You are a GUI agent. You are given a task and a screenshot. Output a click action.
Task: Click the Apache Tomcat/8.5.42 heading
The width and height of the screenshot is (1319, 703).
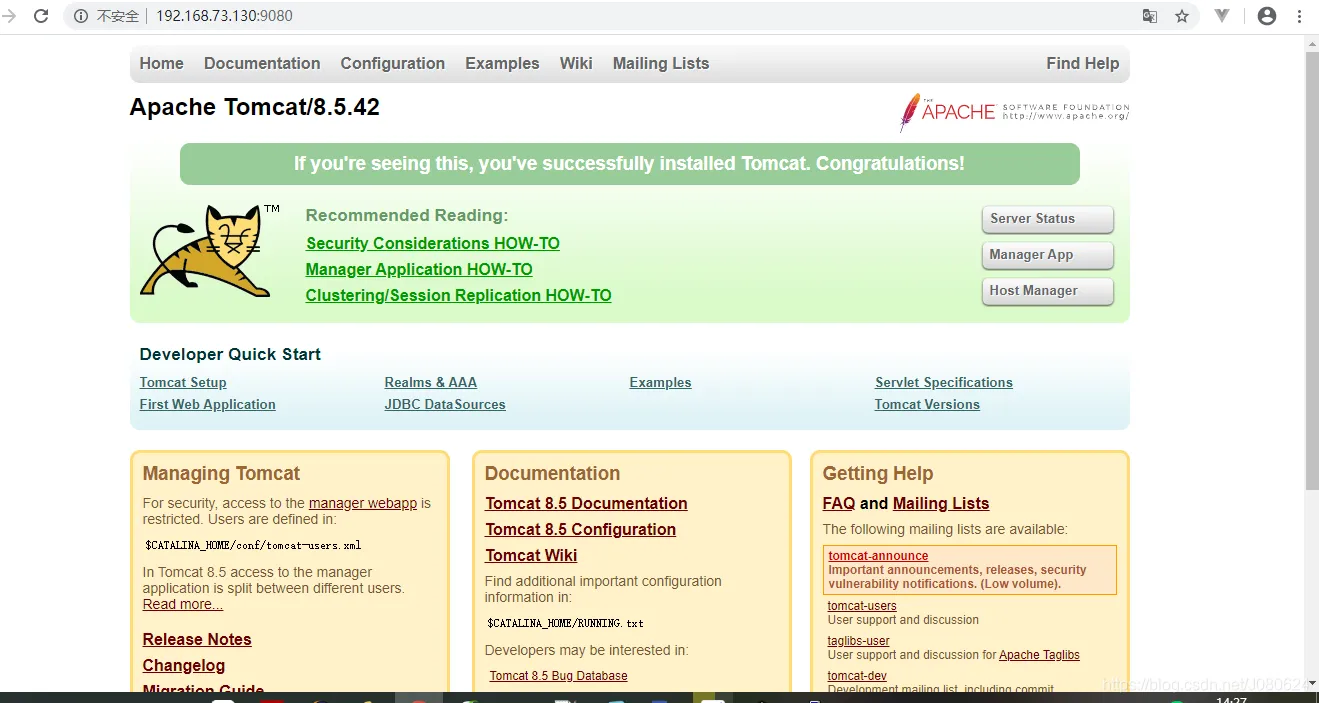[x=254, y=107]
